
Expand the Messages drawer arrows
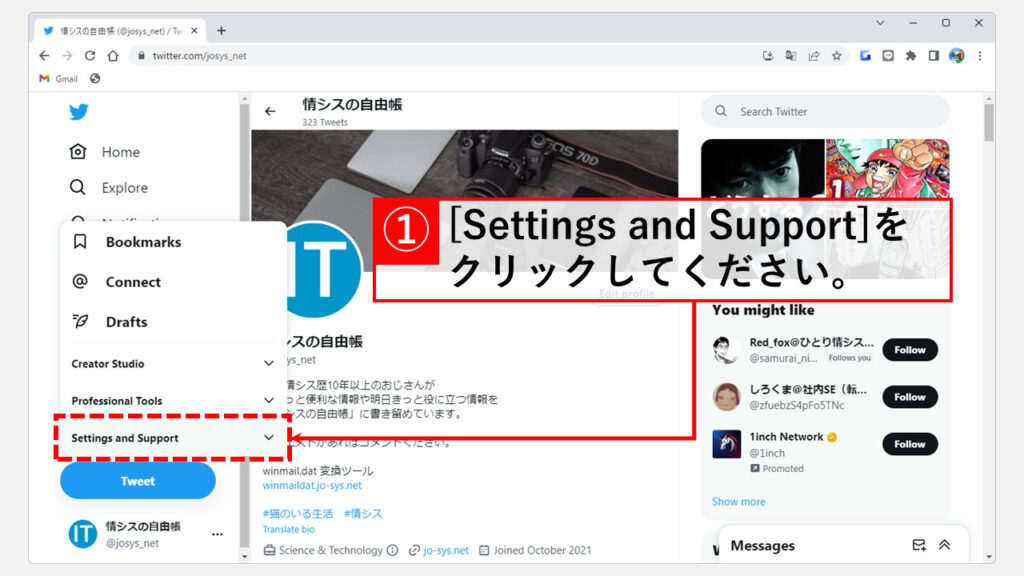pos(945,545)
